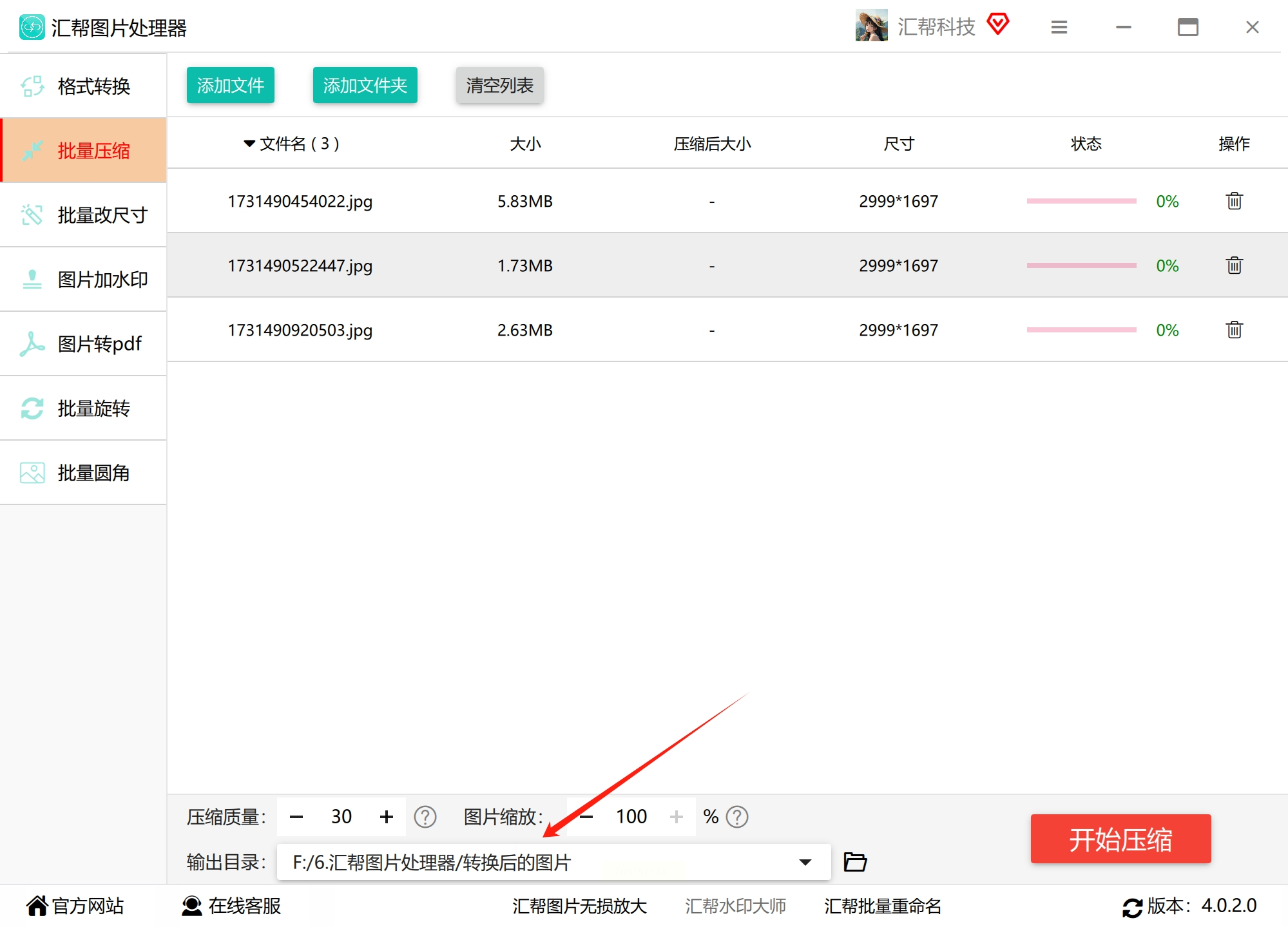Click help icon beside image scale percent
This screenshot has height=927, width=1288.
click(x=737, y=817)
